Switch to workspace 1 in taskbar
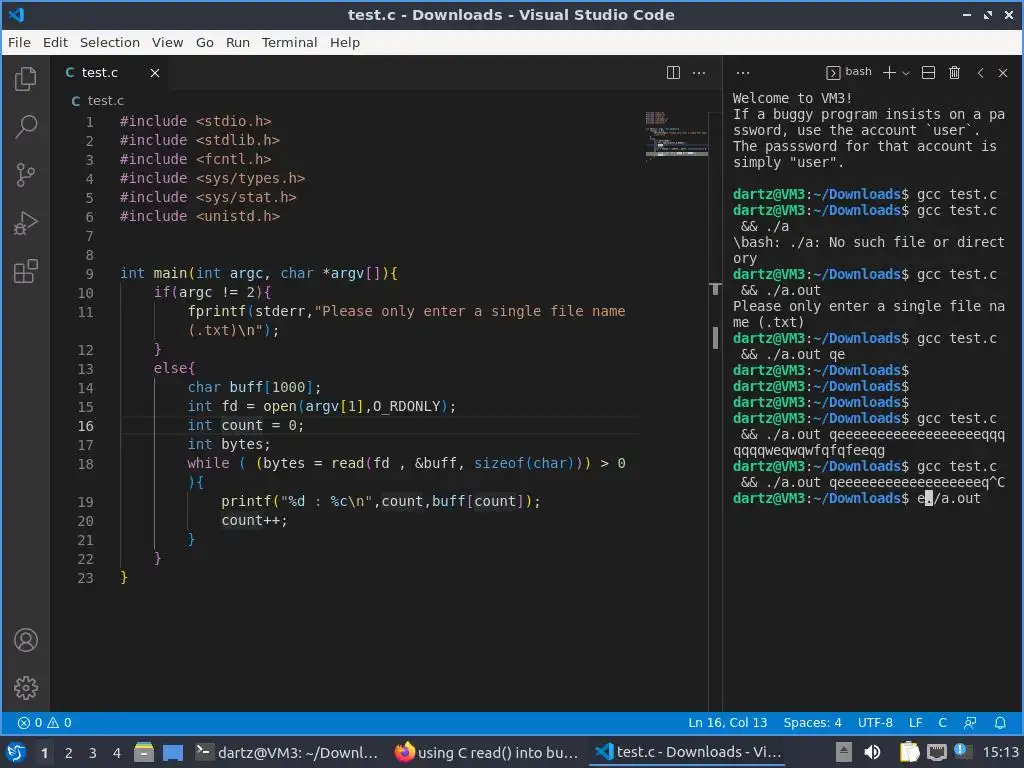The height and width of the screenshot is (768, 1024). pyautogui.click(x=44, y=753)
